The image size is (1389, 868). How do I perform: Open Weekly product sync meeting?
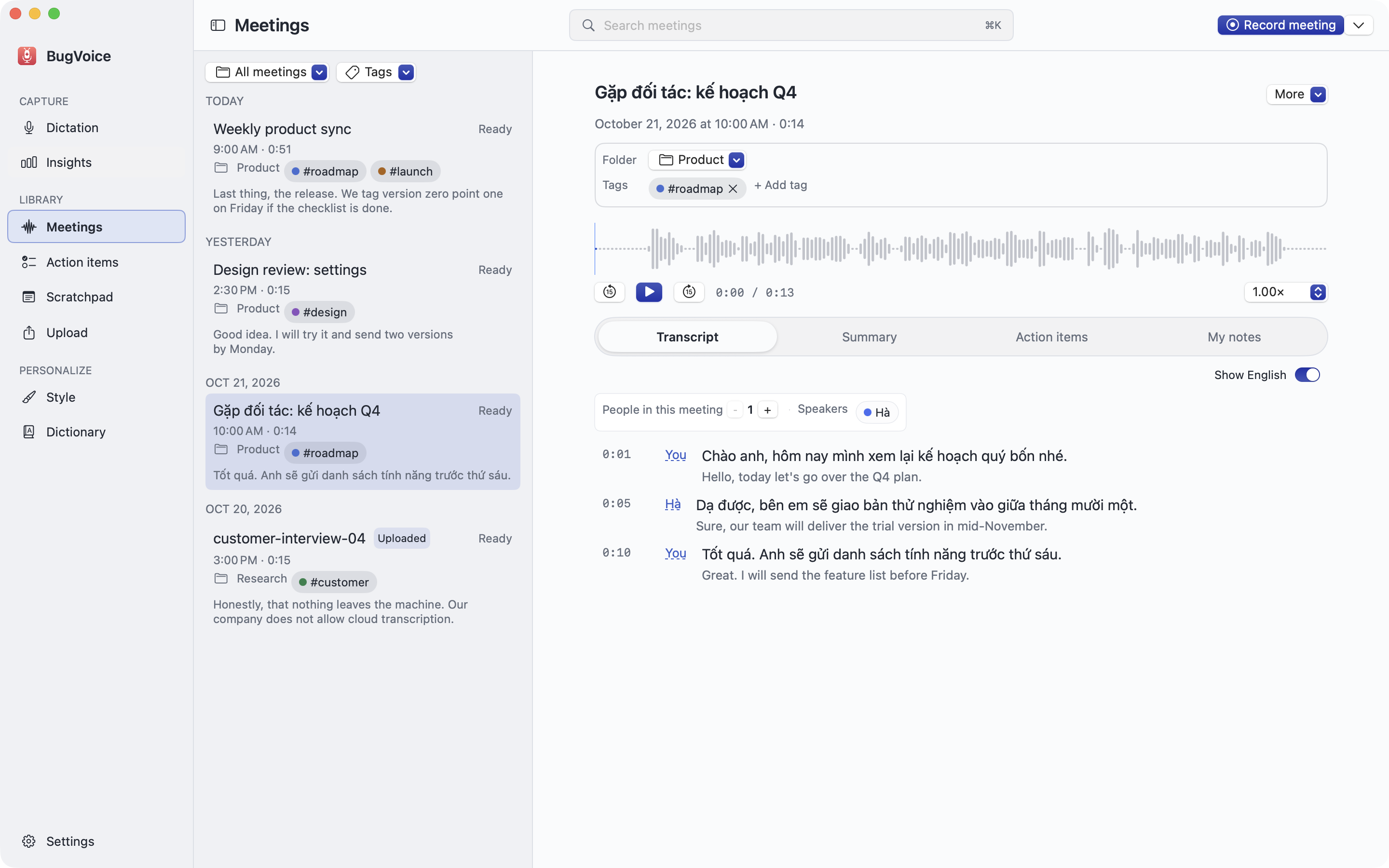pos(363,168)
